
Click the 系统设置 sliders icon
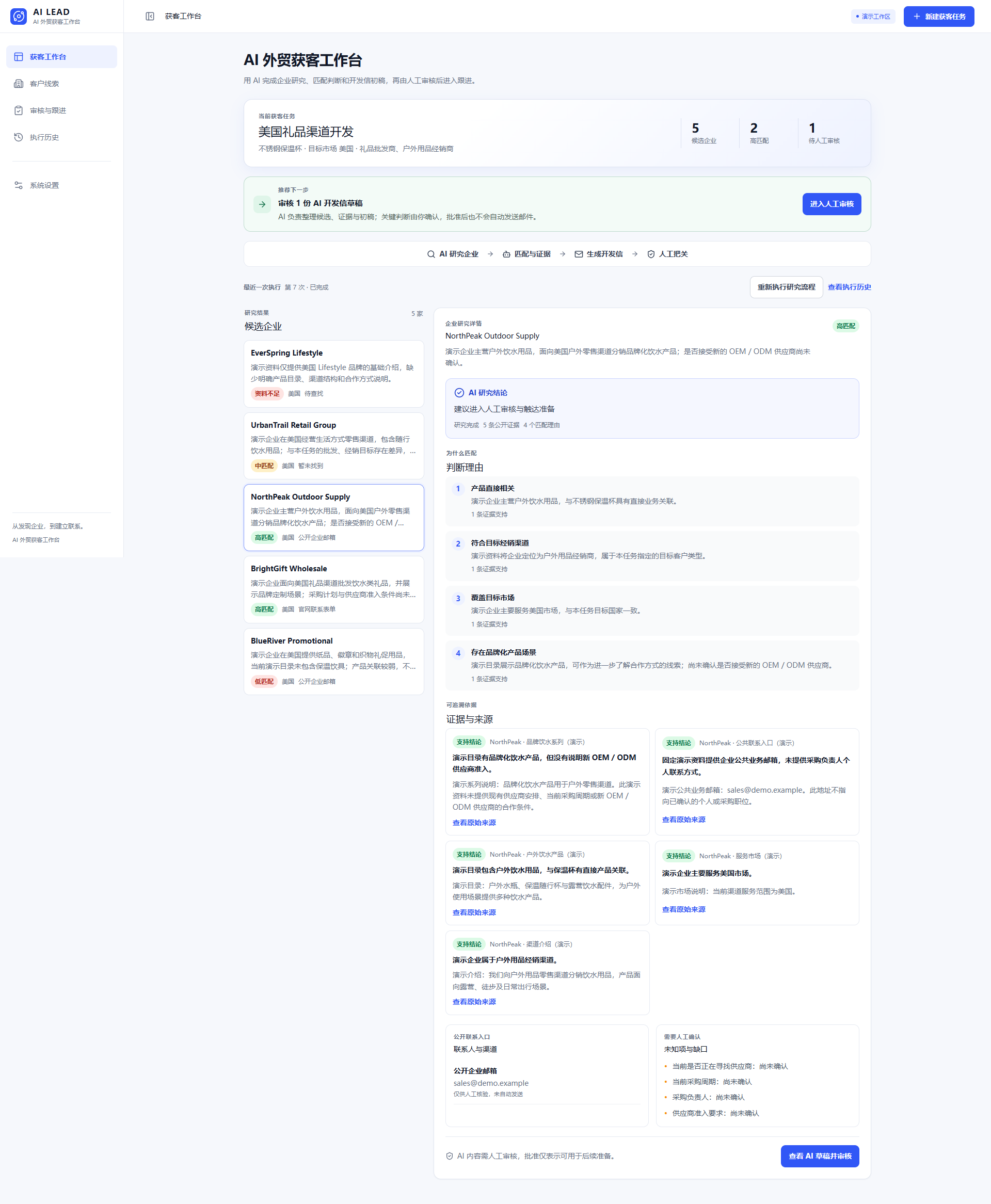18,185
